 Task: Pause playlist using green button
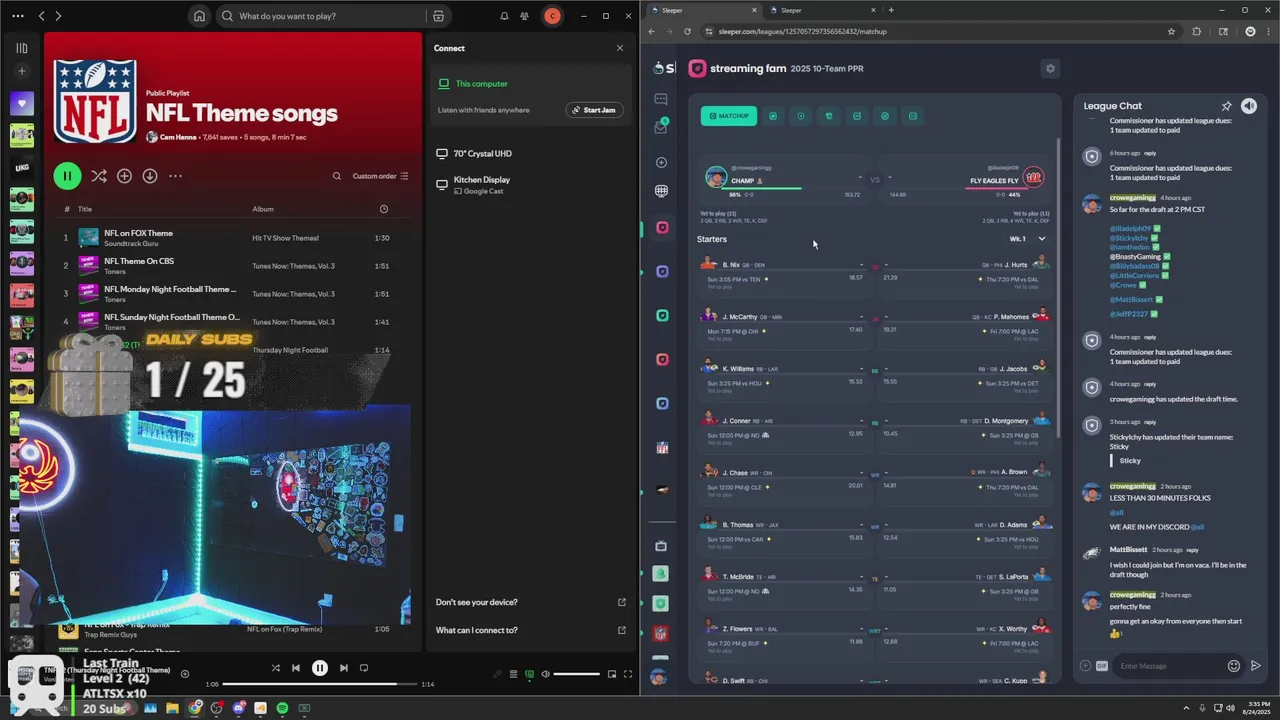click(67, 176)
